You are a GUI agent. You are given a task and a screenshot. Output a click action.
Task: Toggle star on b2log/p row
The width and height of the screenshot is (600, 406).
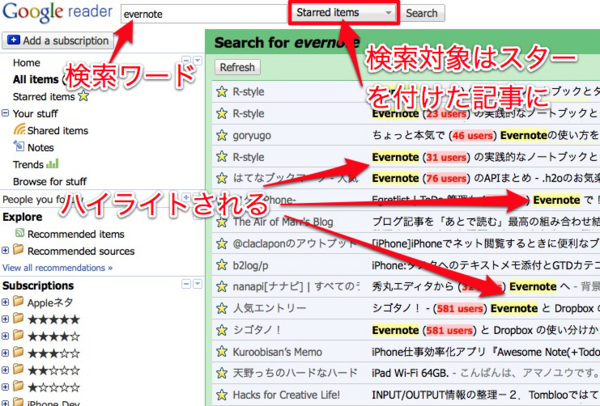(222, 265)
